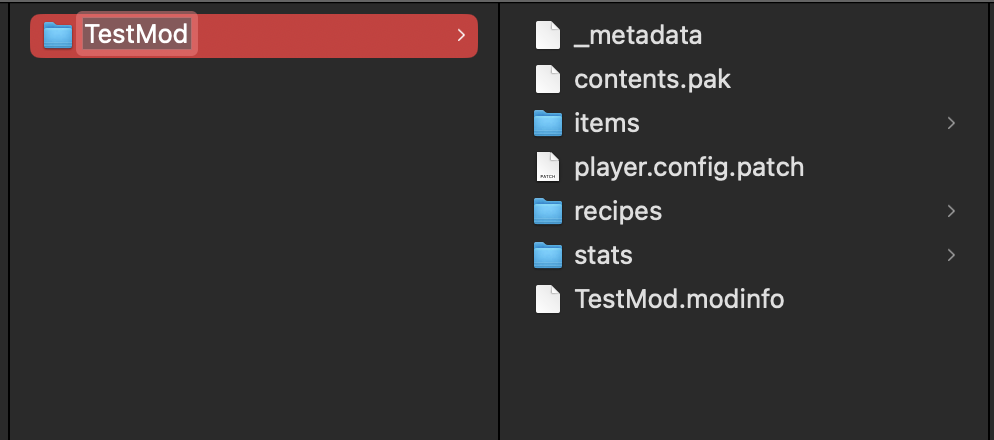Expand the recipes folder chevron
Image resolution: width=994 pixels, height=440 pixels.
click(951, 211)
